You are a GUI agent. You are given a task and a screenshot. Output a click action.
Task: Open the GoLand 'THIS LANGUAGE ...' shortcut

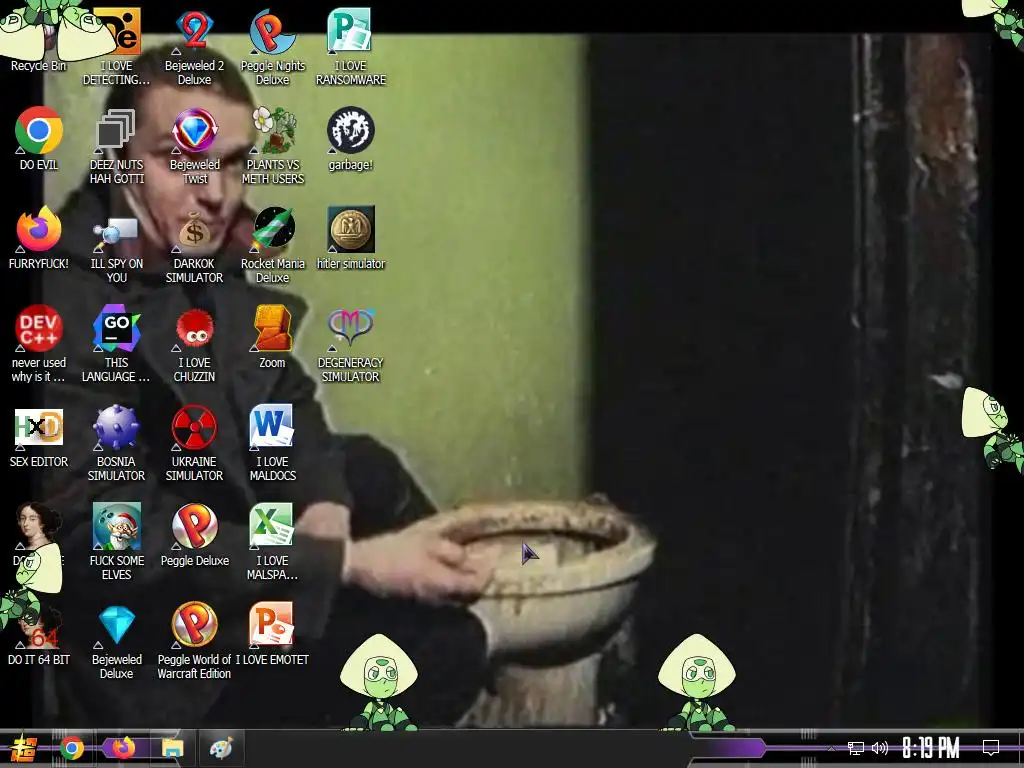pyautogui.click(x=116, y=344)
